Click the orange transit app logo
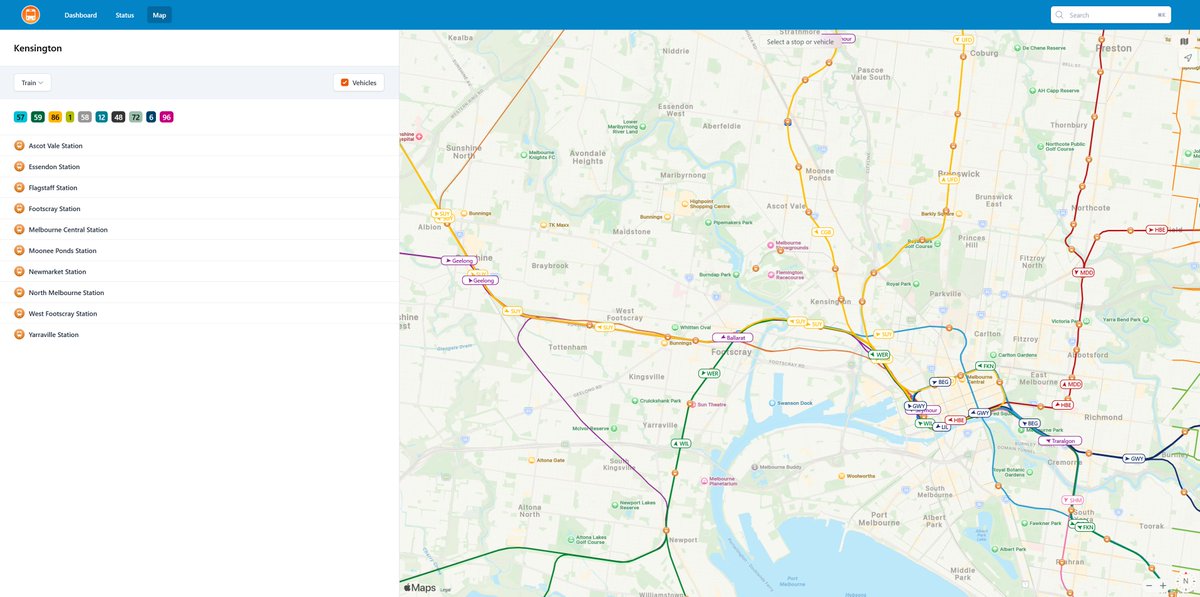Screen dimensions: 1200x597 [x=30, y=15]
